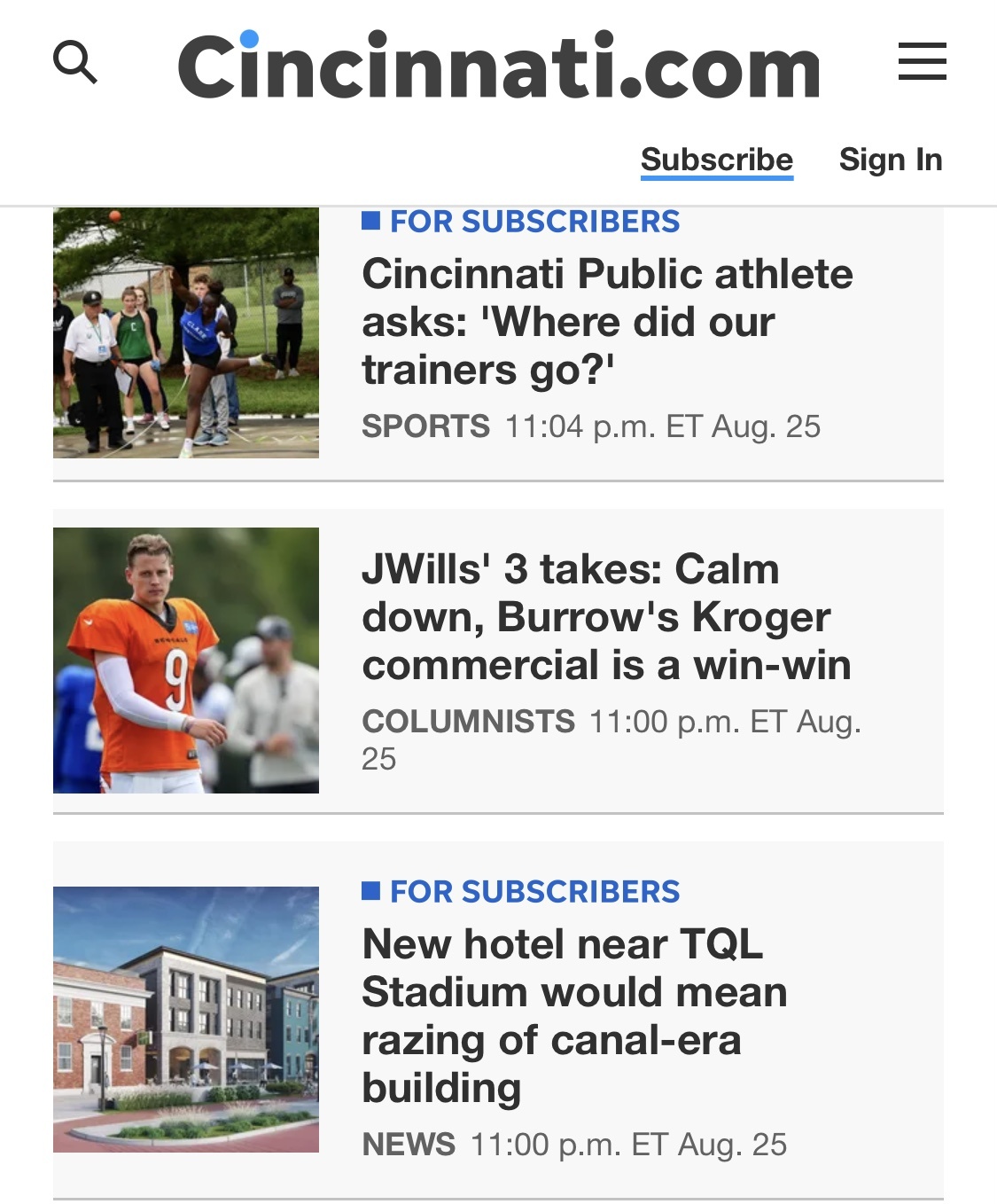
Task: Open JWills' 3 takes Kroger commercial headline
Action: tap(606, 617)
